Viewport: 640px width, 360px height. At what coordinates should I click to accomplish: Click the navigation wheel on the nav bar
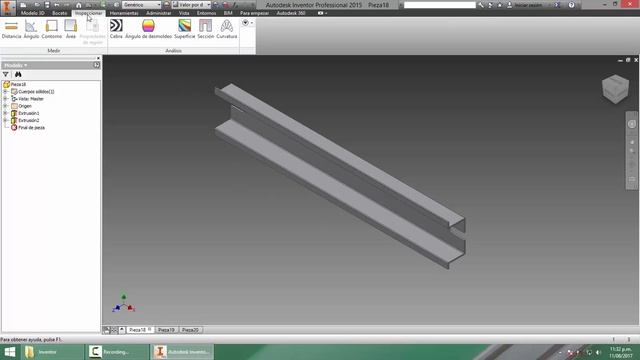coord(631,124)
